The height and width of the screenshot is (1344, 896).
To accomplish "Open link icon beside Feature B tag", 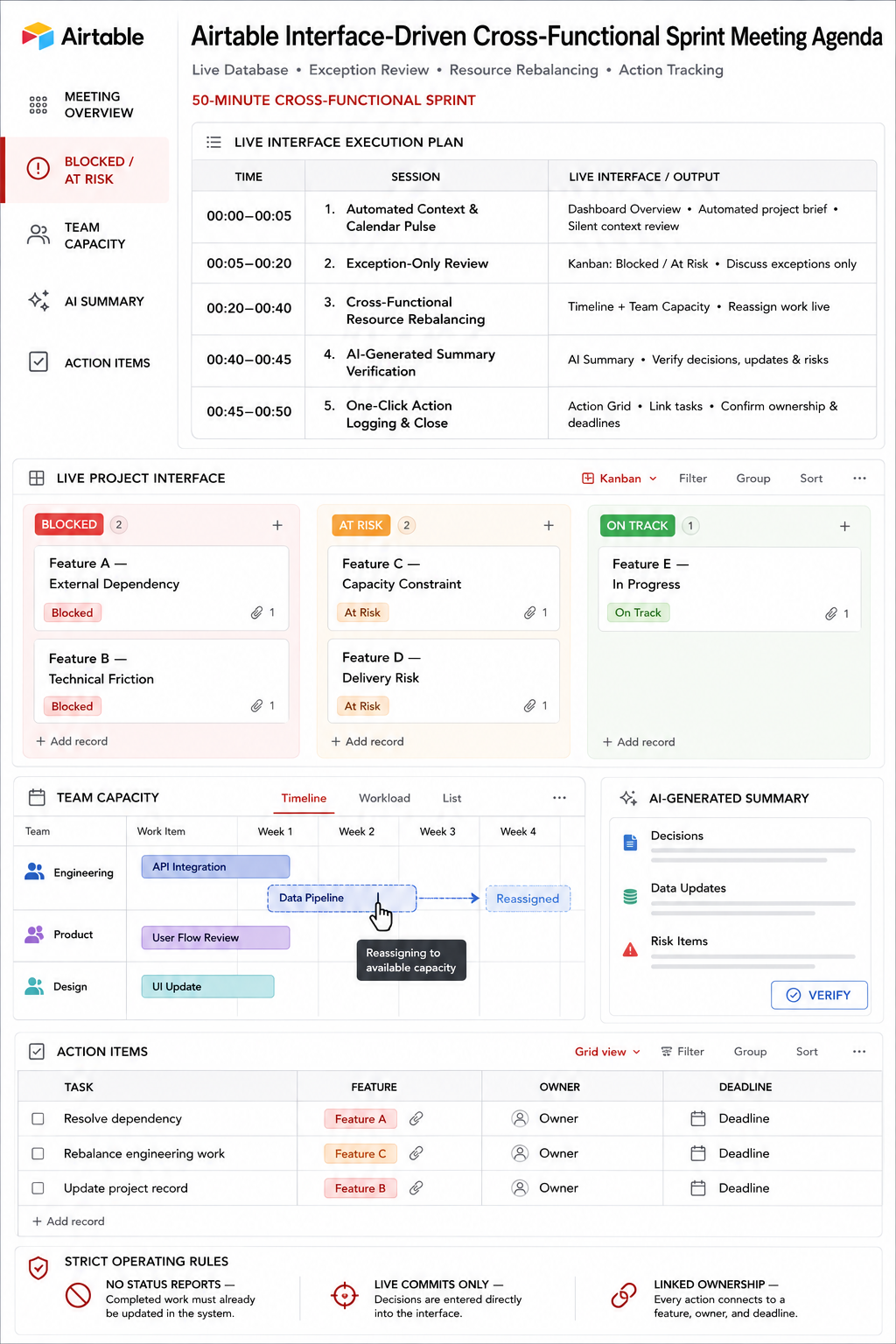I will click(416, 1187).
